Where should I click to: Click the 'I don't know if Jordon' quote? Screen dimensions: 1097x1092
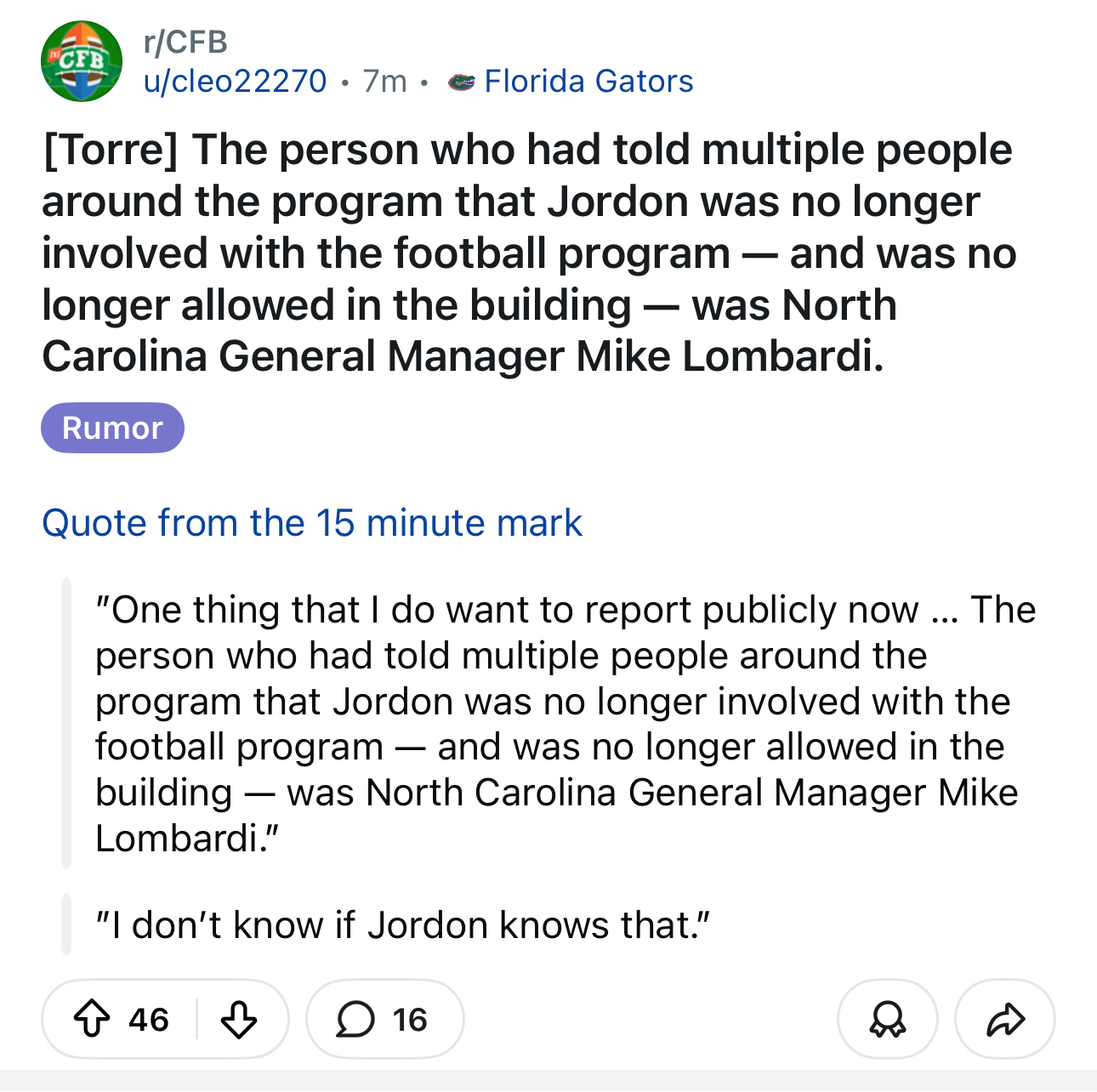(402, 925)
